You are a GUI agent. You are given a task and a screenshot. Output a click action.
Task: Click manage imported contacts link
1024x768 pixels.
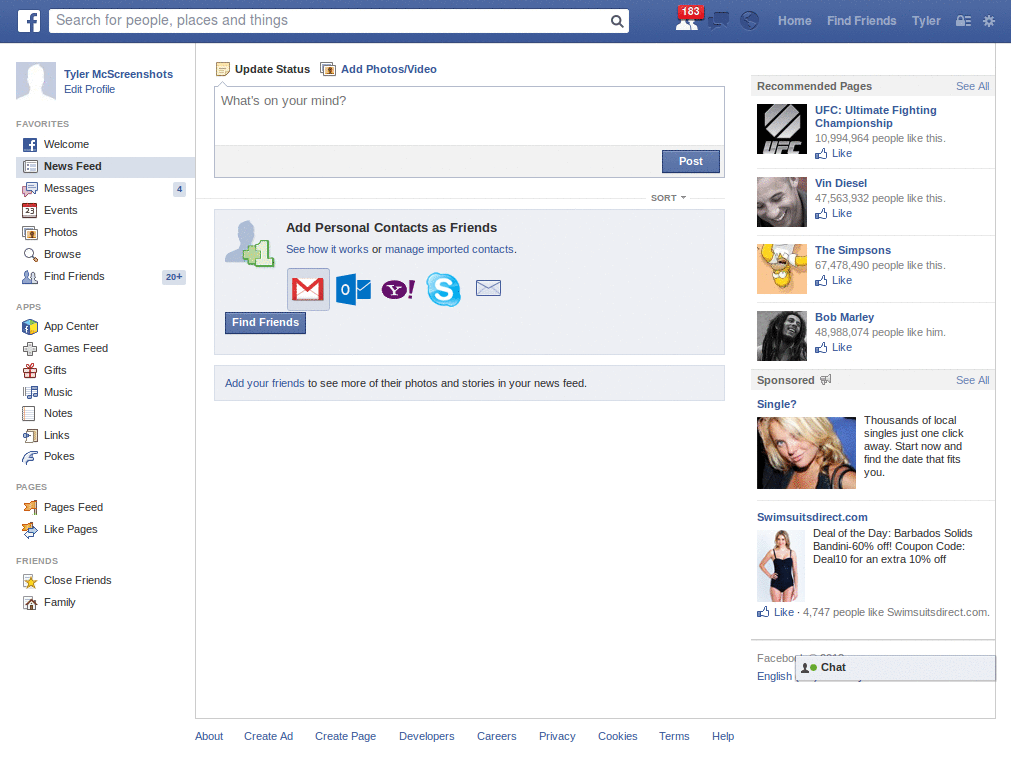[x=449, y=249]
